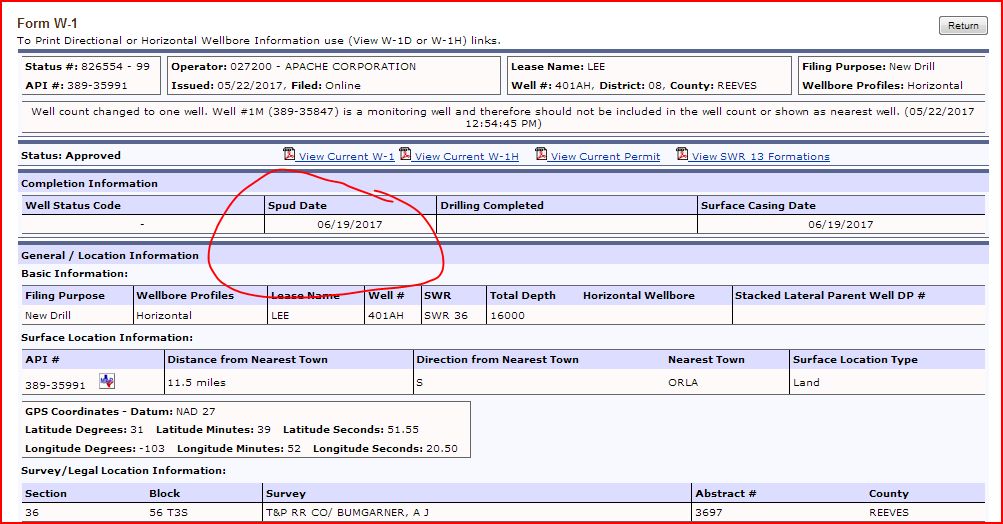The height and width of the screenshot is (524, 1003).
Task: Click the Nearest Town value ORLA
Action: pyautogui.click(x=683, y=383)
